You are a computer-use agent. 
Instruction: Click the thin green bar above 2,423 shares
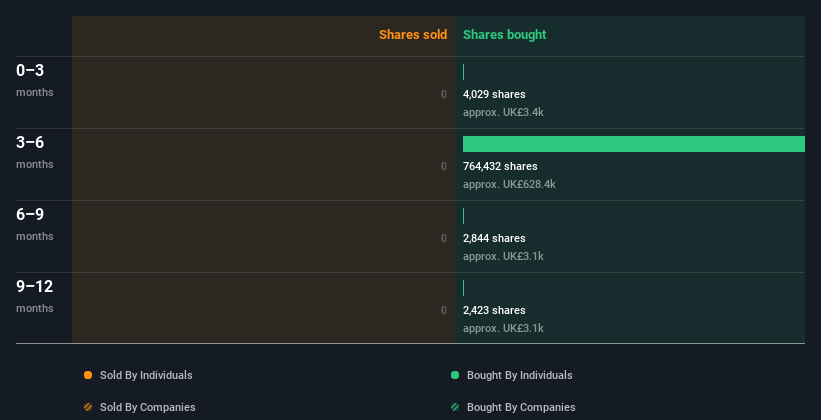click(463, 288)
